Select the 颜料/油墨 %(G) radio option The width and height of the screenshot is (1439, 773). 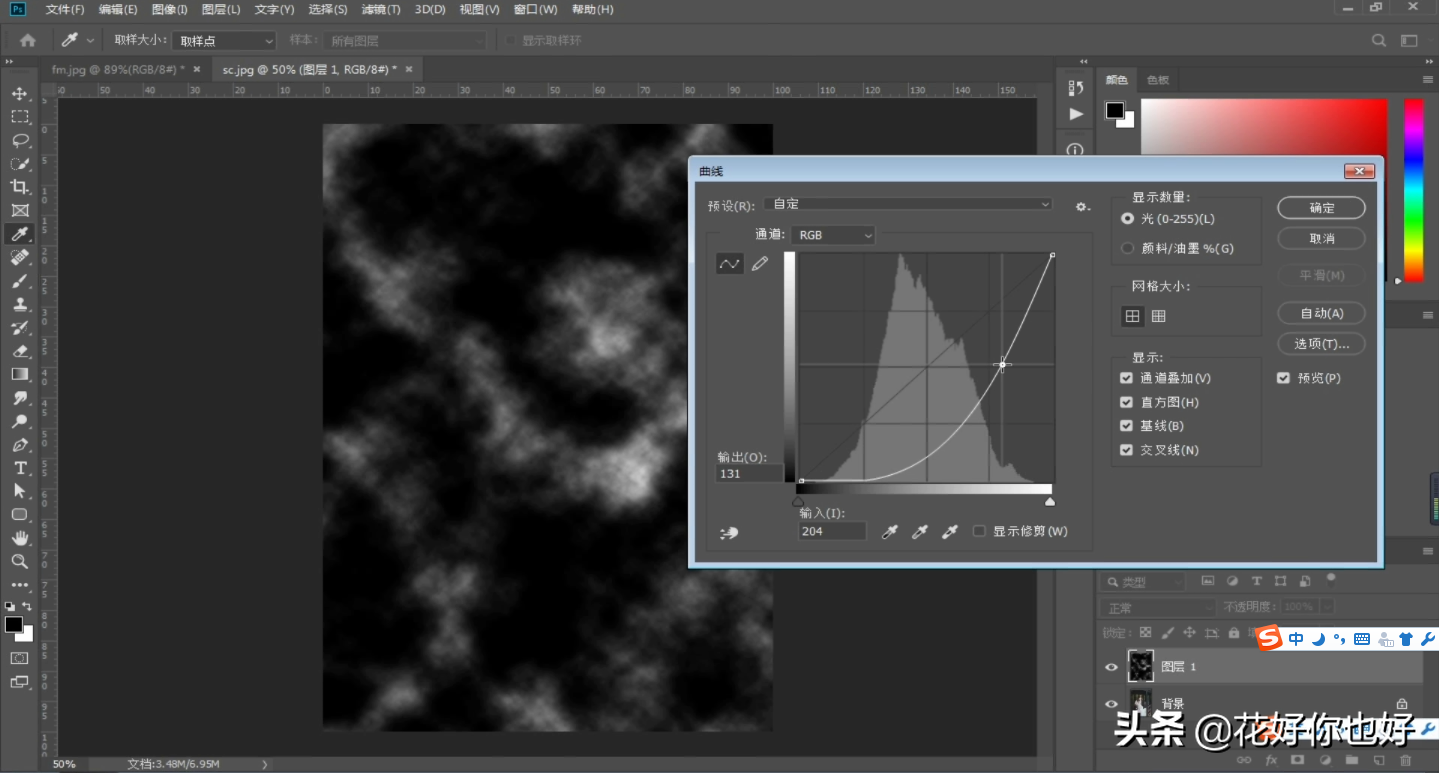pos(1128,248)
